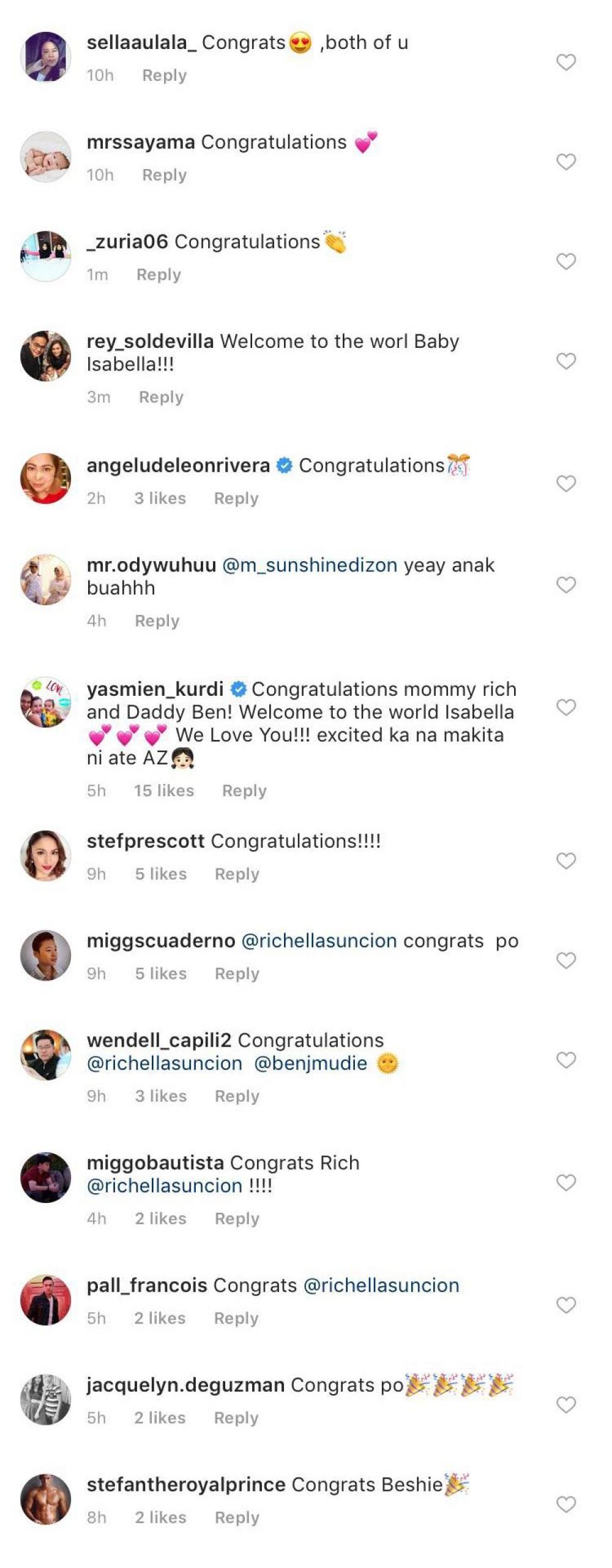View the 15 likes on yasmien_kurdi's comment
612x1568 pixels.
163,791
